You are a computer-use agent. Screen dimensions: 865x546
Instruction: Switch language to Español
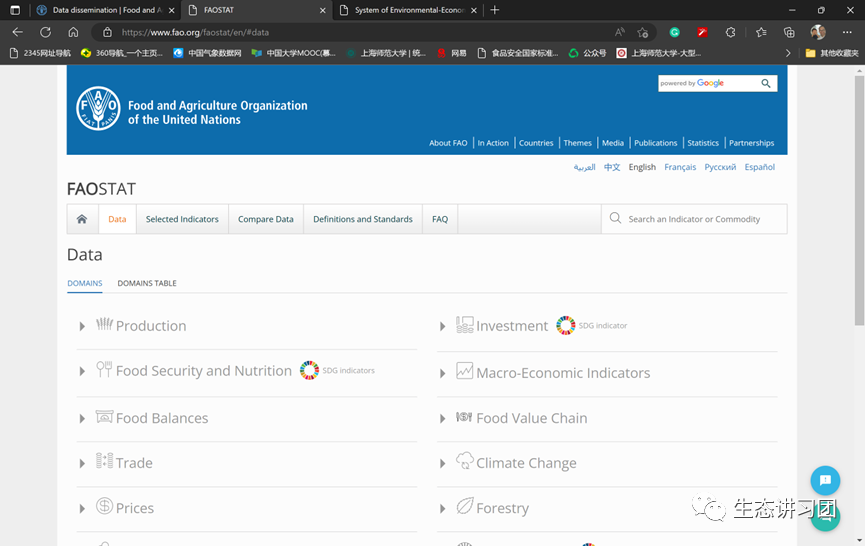click(760, 167)
